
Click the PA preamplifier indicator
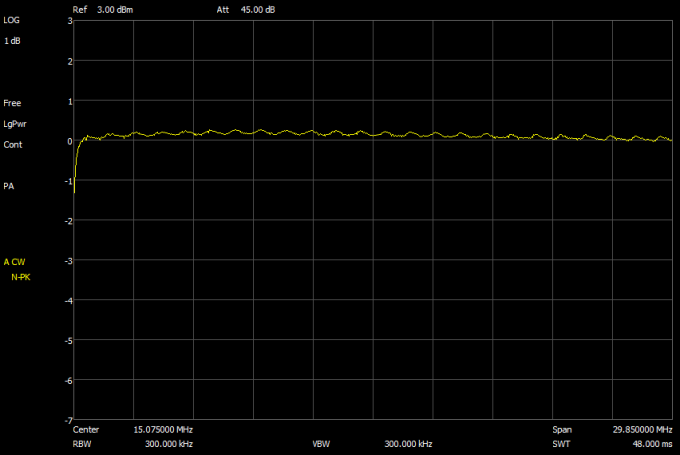click(x=9, y=186)
